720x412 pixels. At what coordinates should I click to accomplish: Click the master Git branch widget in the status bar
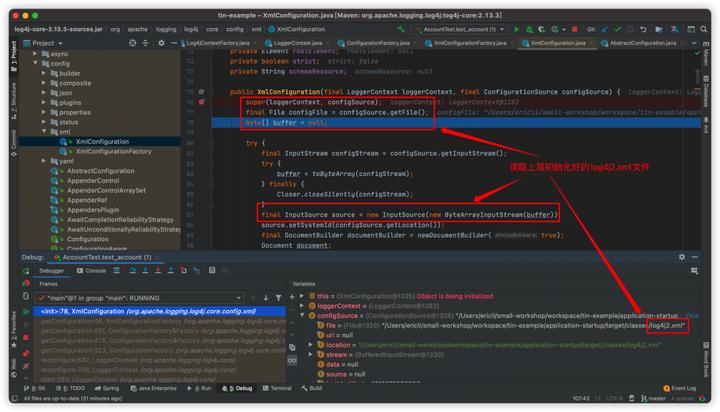point(653,398)
